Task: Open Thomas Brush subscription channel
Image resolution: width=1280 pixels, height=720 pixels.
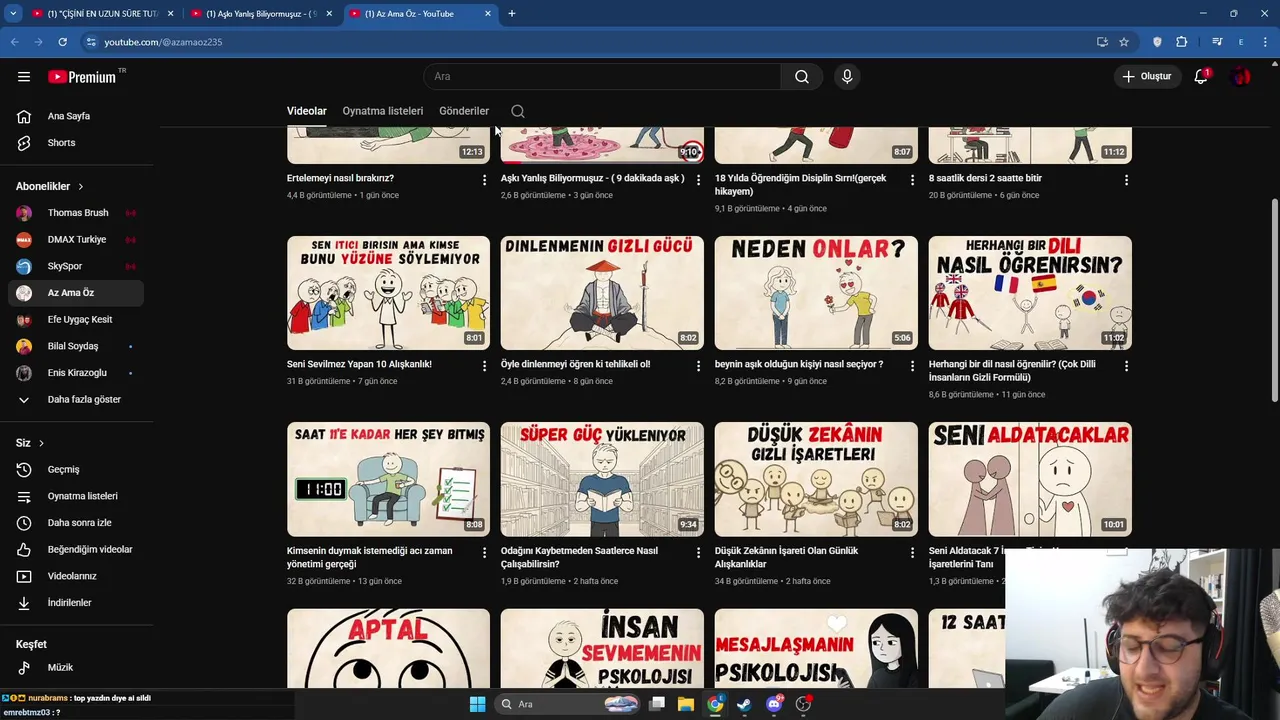Action: coord(76,213)
